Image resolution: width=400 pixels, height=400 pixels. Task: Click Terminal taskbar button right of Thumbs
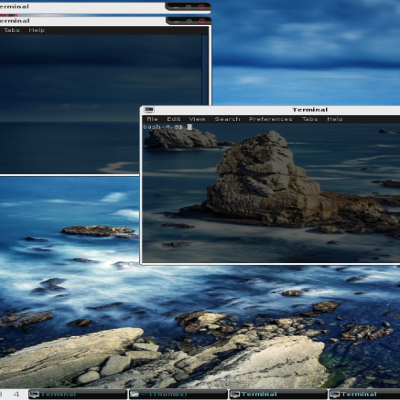pyautogui.click(x=278, y=395)
